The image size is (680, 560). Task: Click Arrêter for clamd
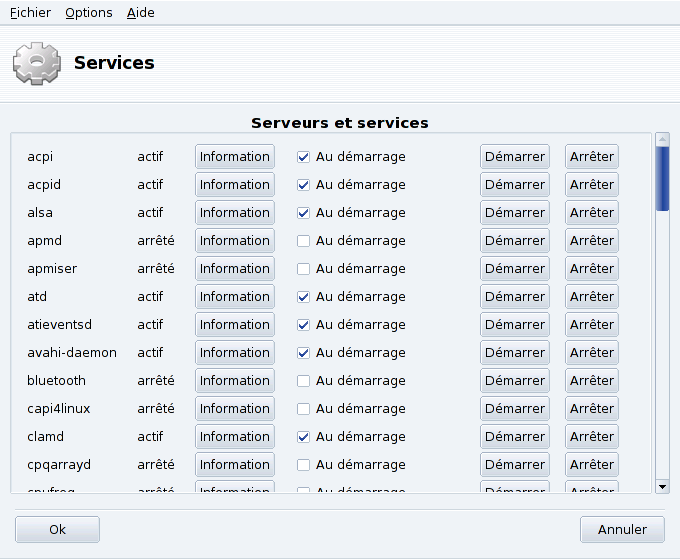pos(592,436)
